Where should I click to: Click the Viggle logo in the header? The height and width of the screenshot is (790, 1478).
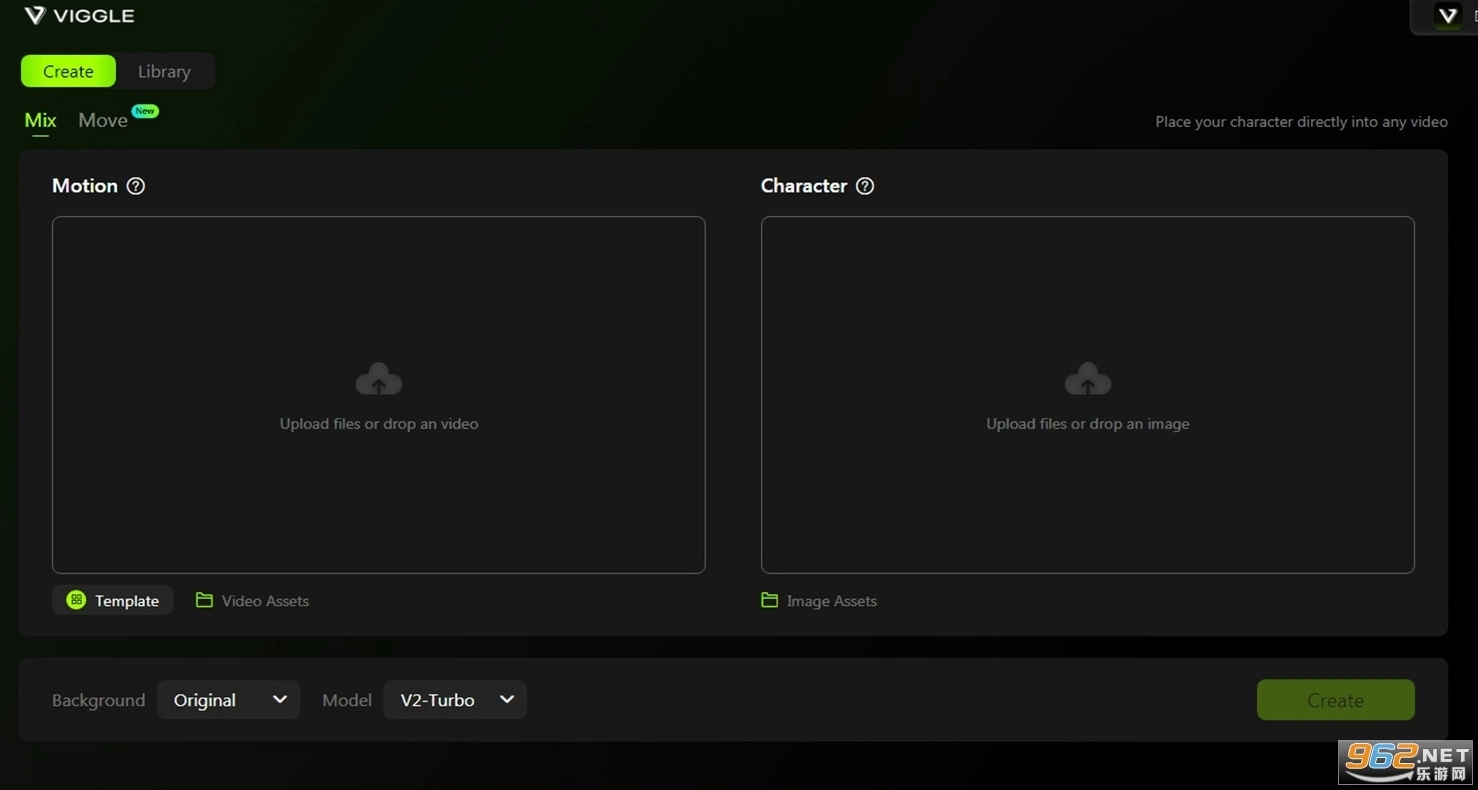pyautogui.click(x=78, y=16)
